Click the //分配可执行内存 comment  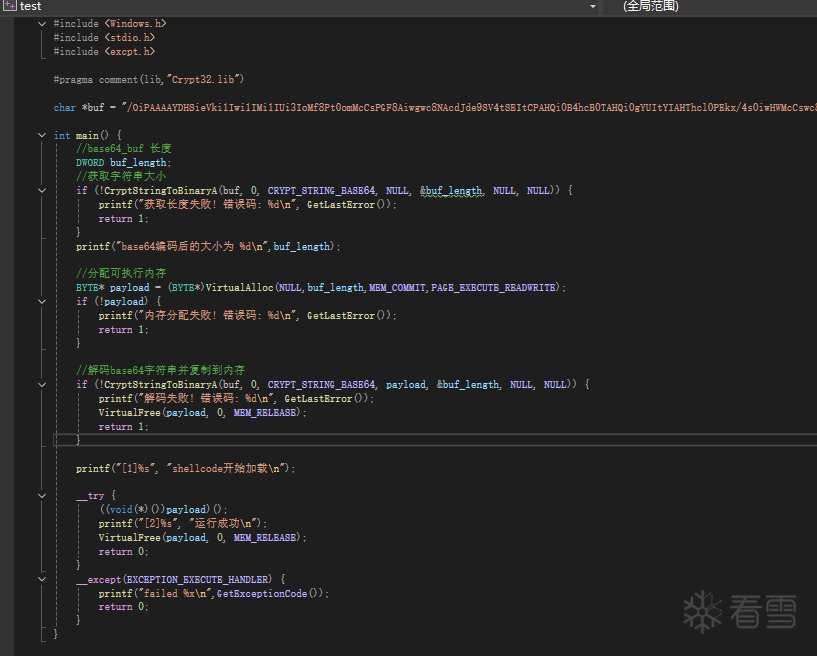pos(121,273)
